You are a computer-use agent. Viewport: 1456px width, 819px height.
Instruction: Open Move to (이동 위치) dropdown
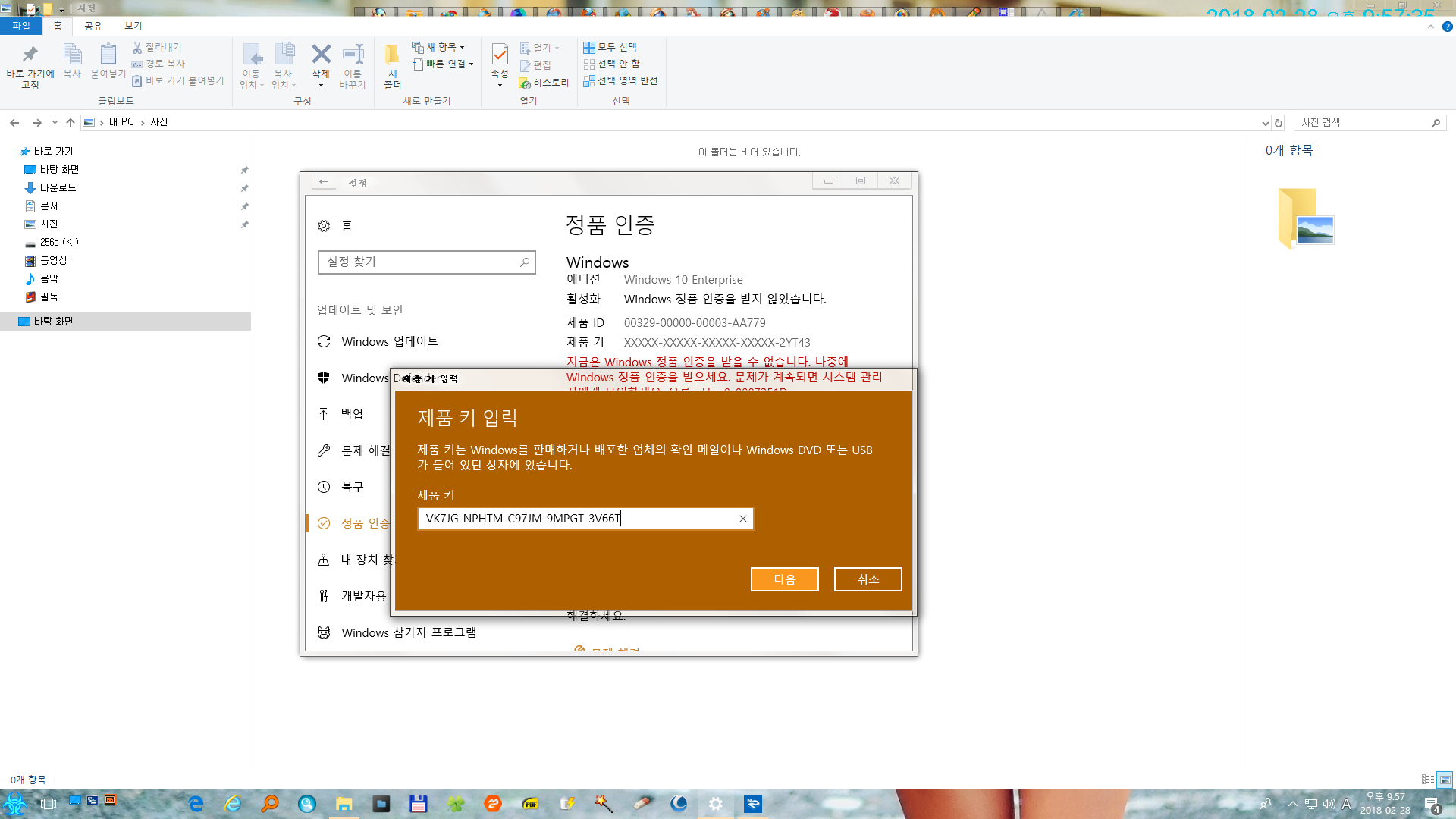[251, 66]
